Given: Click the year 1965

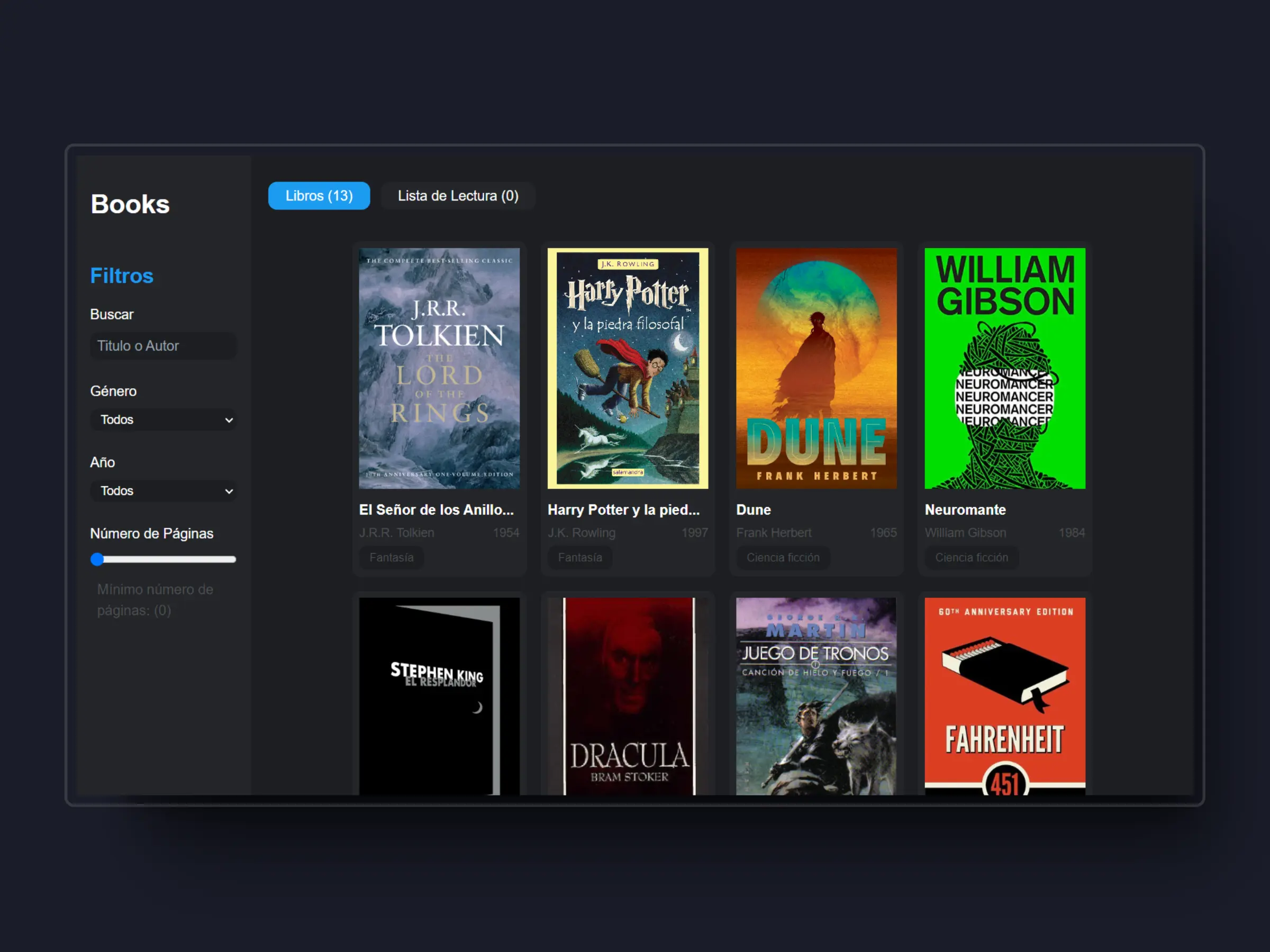Looking at the screenshot, I should [x=883, y=533].
